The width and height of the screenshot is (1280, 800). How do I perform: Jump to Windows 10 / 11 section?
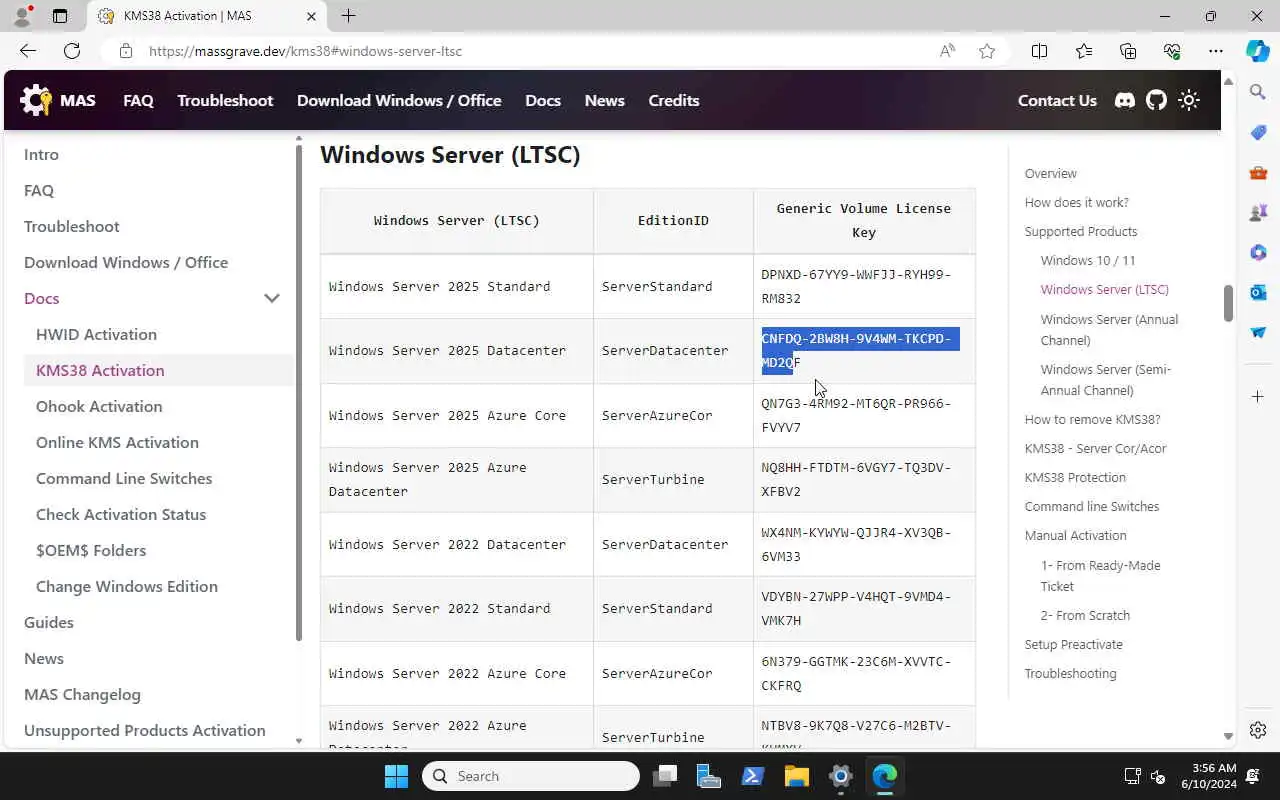click(1088, 260)
